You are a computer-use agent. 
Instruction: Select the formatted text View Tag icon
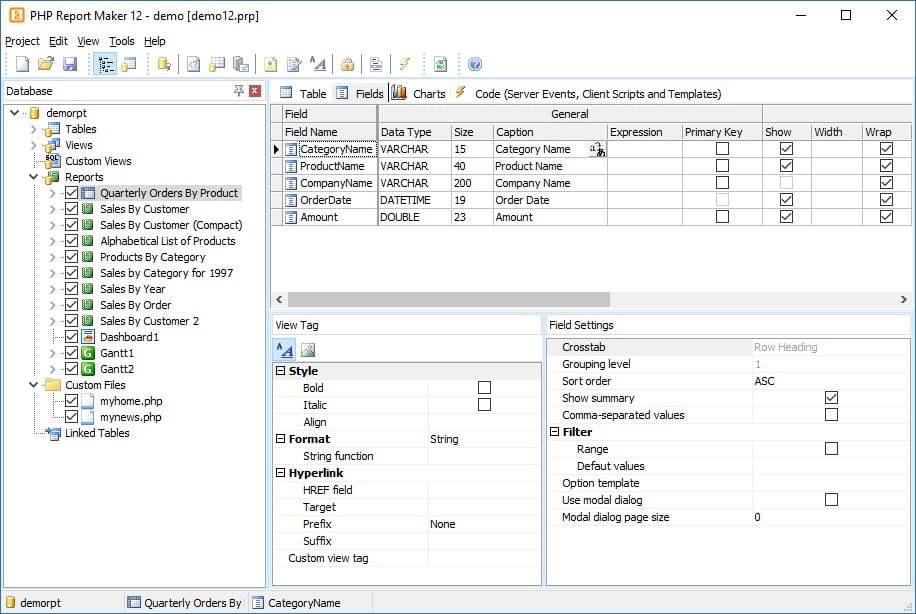tap(285, 350)
